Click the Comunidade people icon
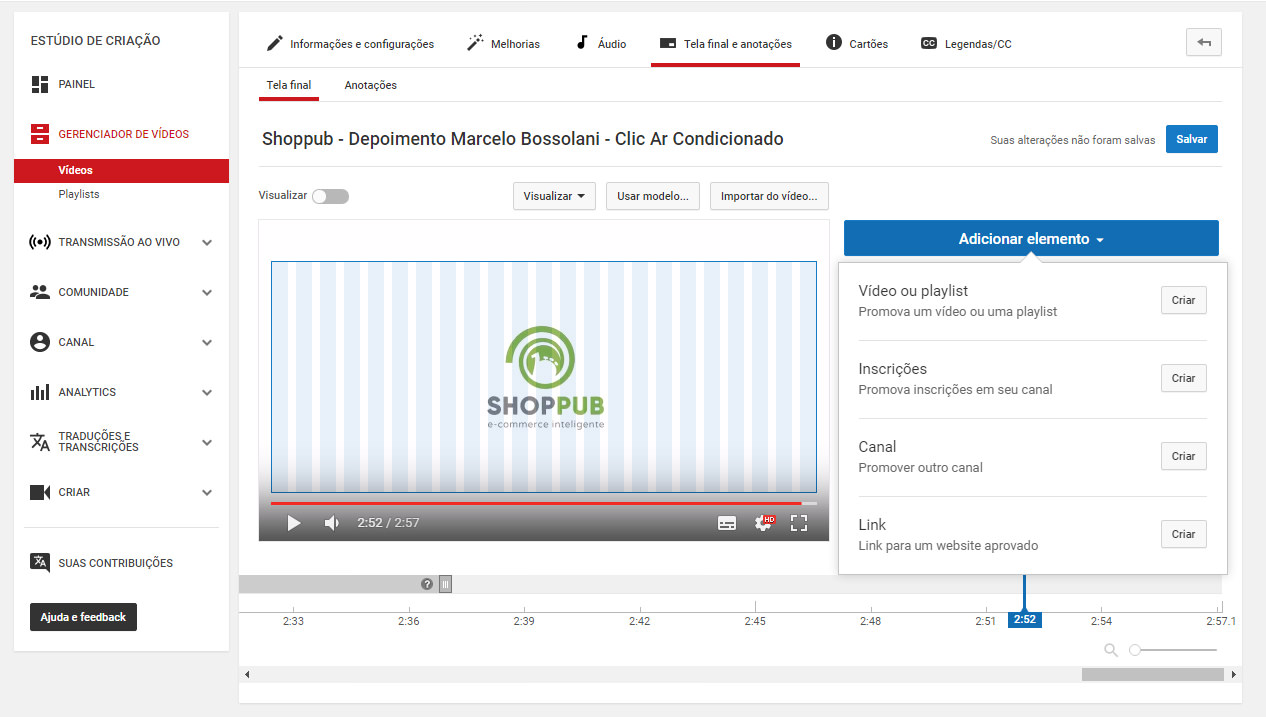Screen dimensions: 1266x717 pos(40,292)
